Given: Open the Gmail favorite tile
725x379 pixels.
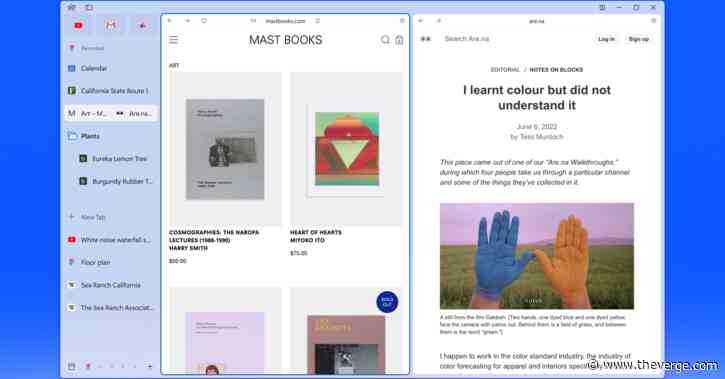Looking at the screenshot, I should coord(111,25).
